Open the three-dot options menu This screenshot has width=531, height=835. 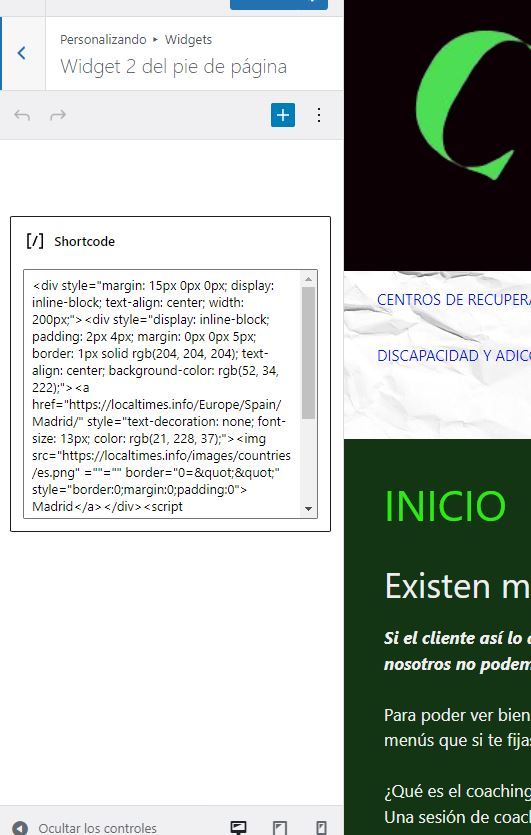(x=318, y=115)
